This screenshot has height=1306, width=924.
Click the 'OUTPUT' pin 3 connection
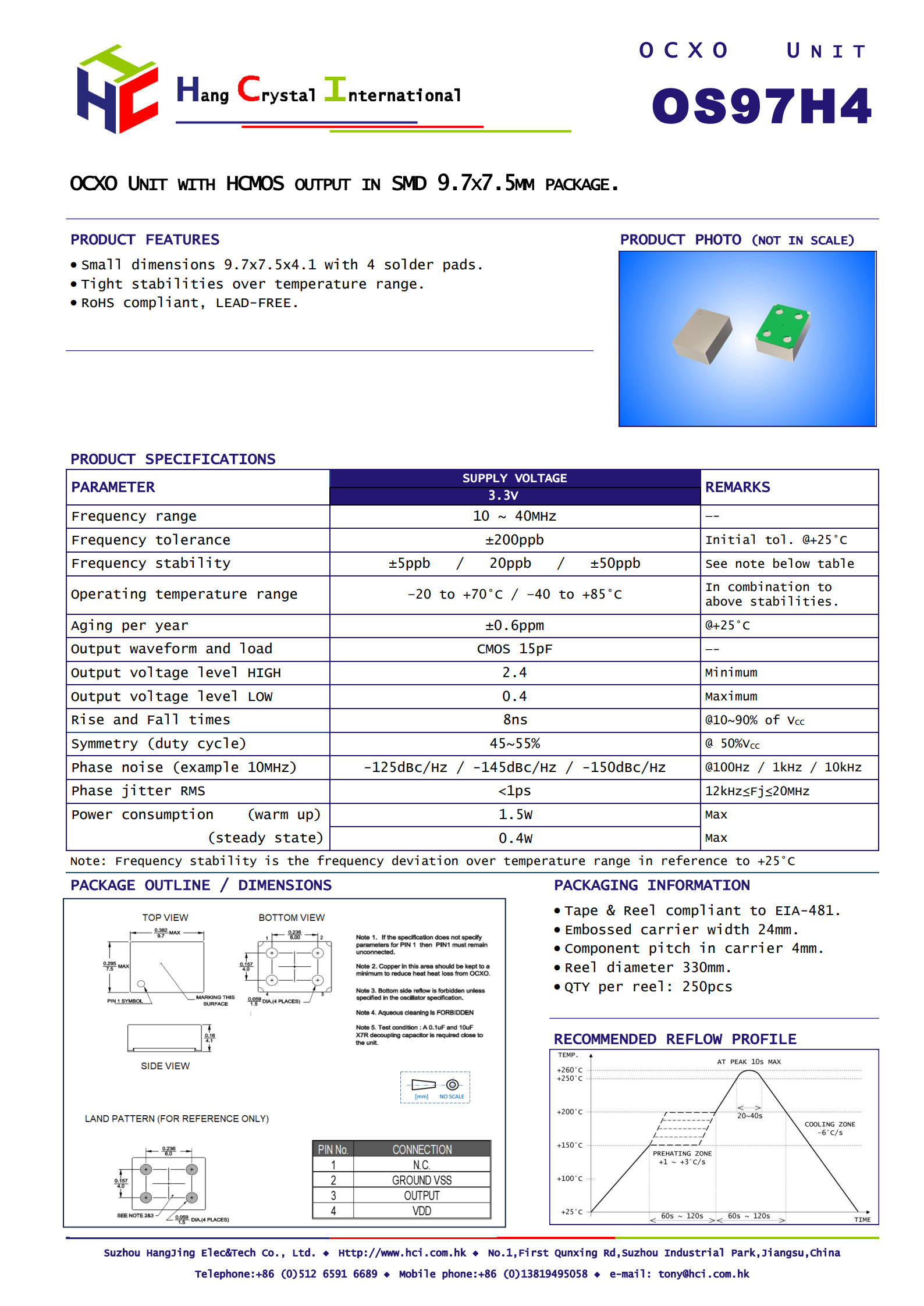[422, 1195]
